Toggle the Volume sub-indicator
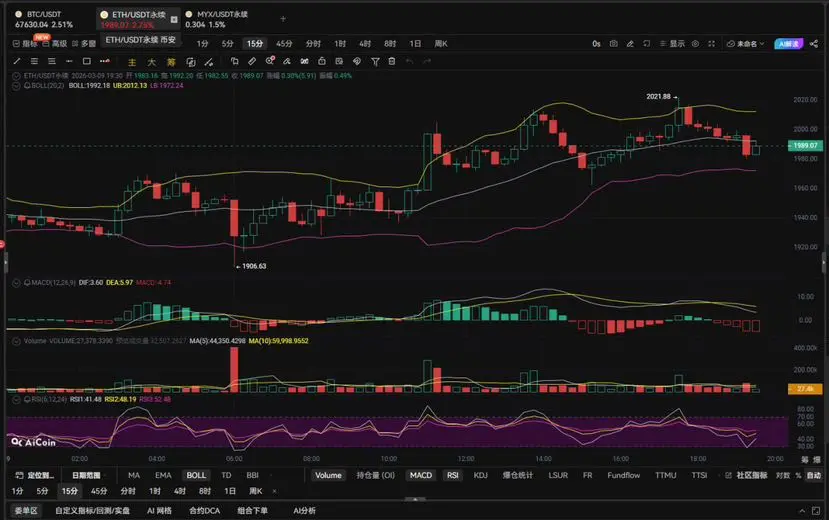This screenshot has width=829, height=520. [328, 475]
